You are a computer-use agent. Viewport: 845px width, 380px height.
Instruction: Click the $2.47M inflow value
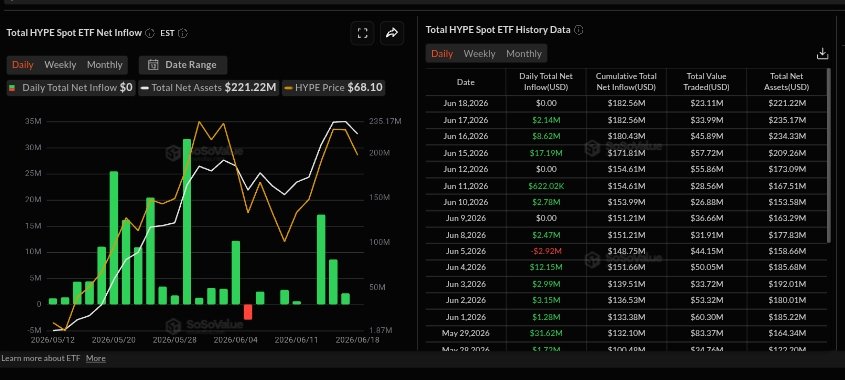click(x=546, y=235)
